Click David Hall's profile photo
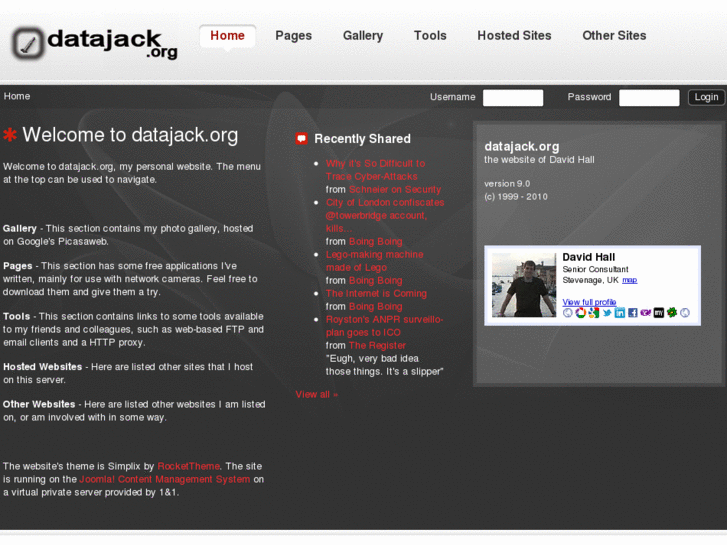 point(524,285)
